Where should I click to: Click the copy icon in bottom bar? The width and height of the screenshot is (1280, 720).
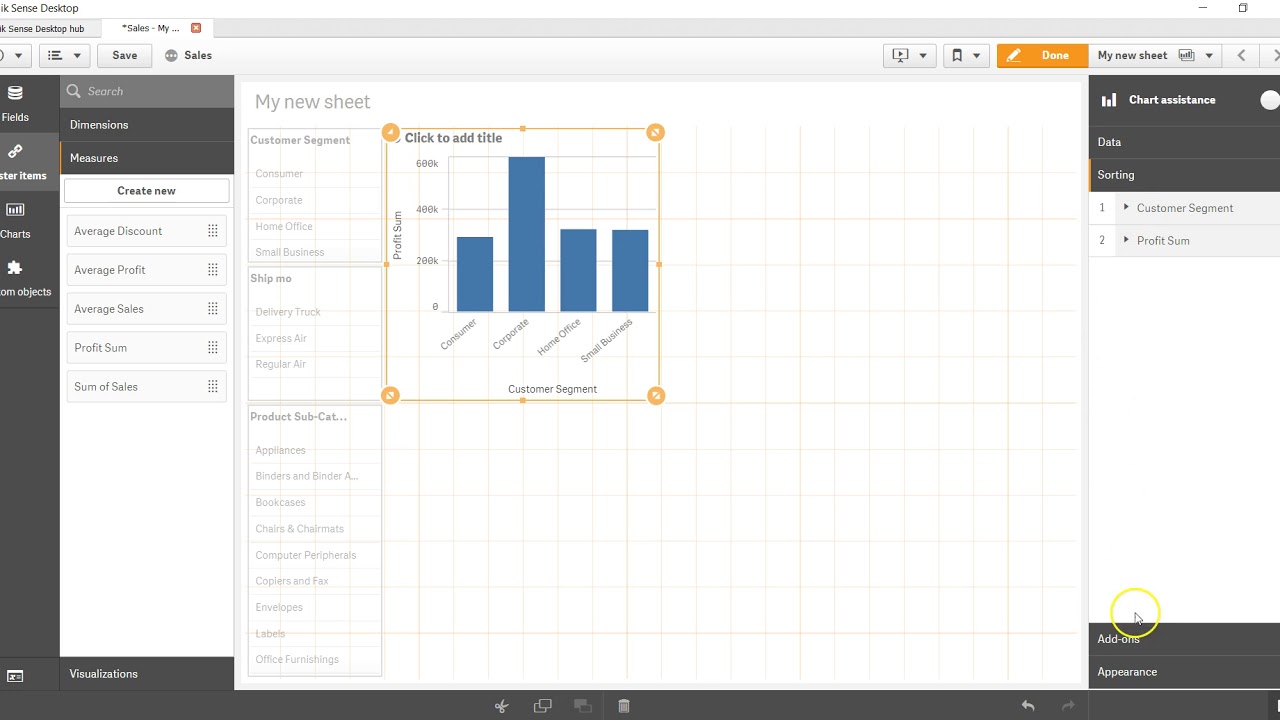[543, 706]
